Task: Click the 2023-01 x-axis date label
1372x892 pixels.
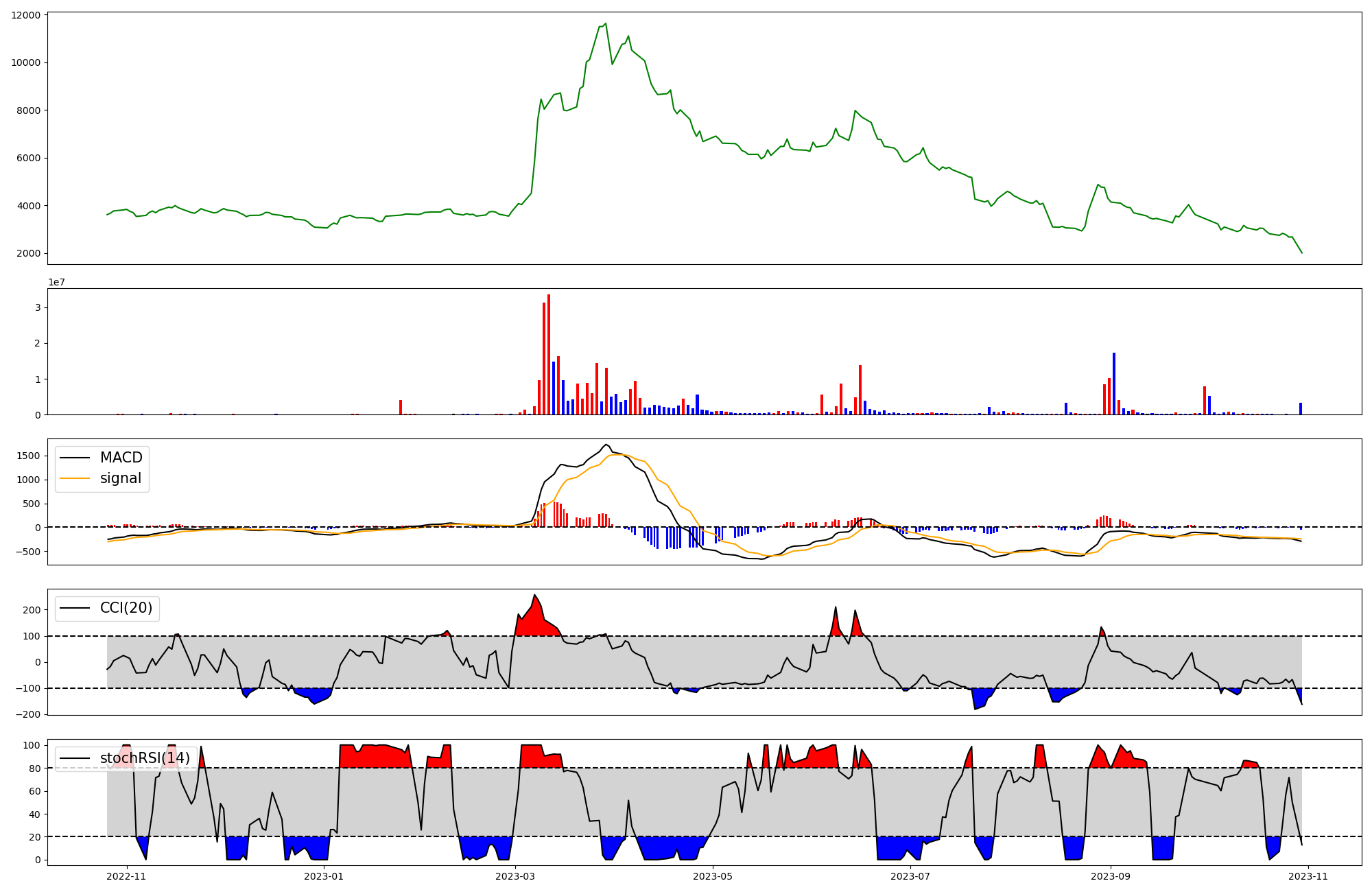Action: (x=323, y=876)
